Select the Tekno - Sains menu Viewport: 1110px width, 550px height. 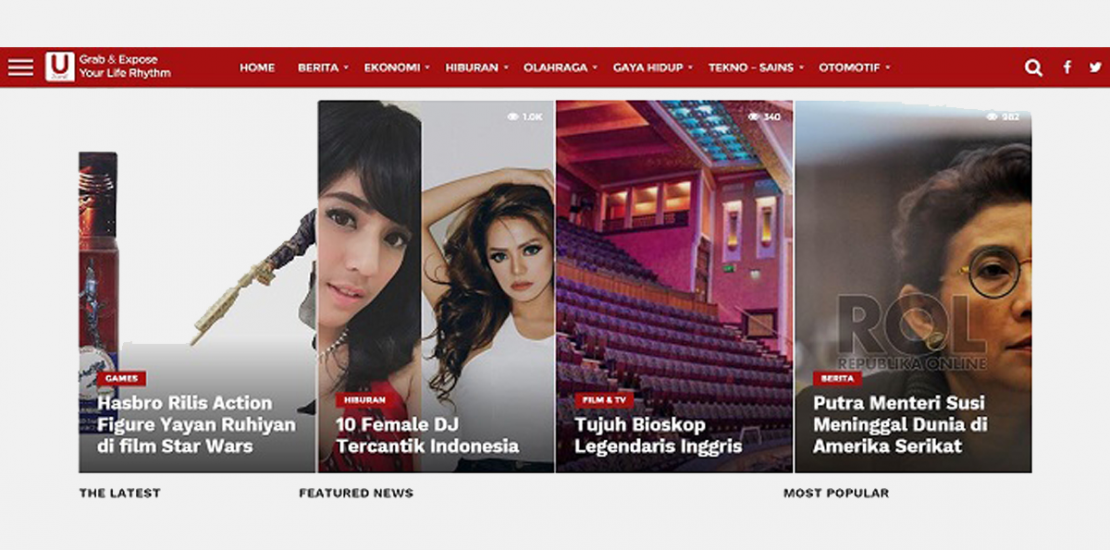(x=755, y=68)
